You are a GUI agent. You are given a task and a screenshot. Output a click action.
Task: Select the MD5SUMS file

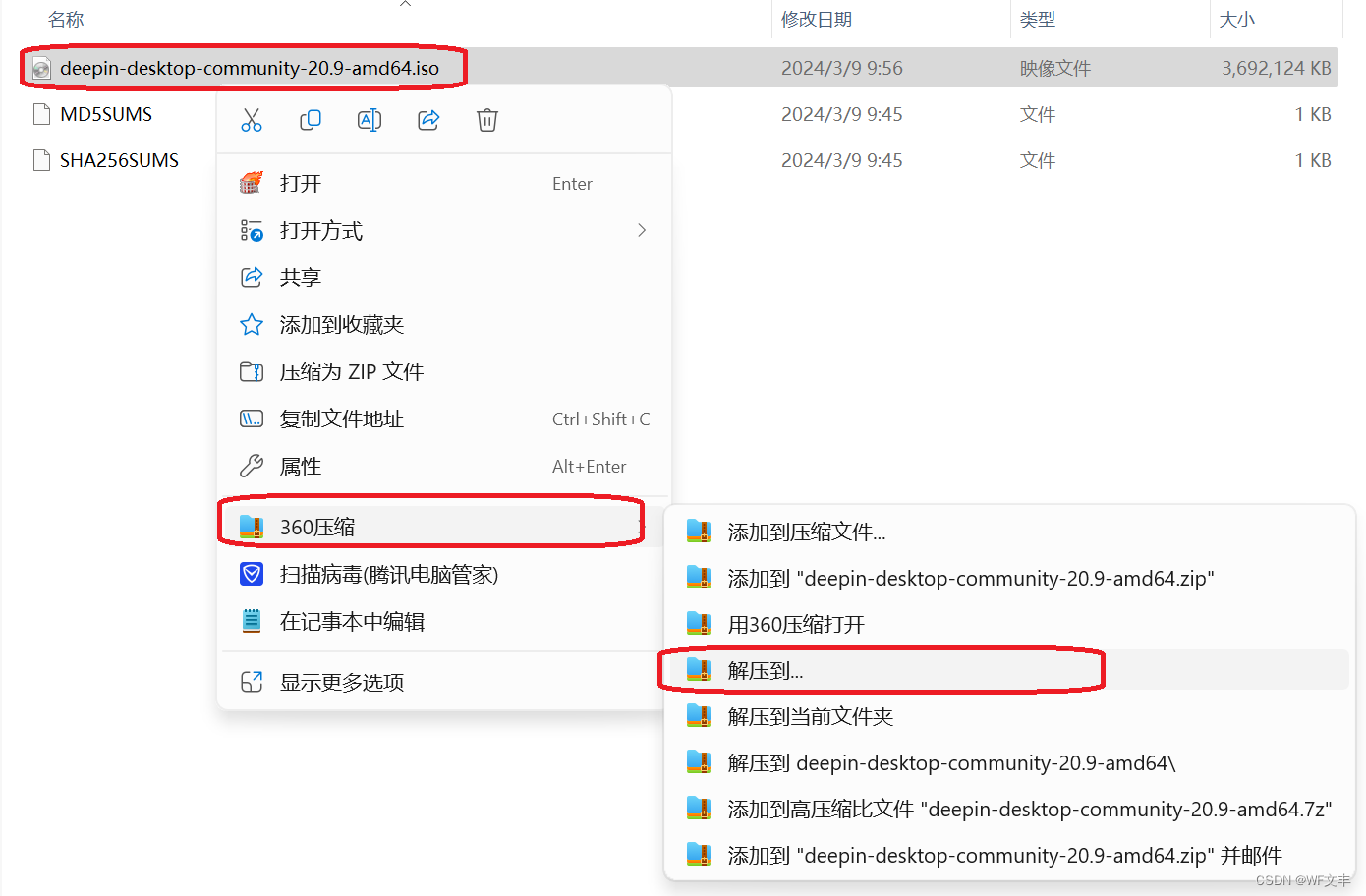click(106, 114)
